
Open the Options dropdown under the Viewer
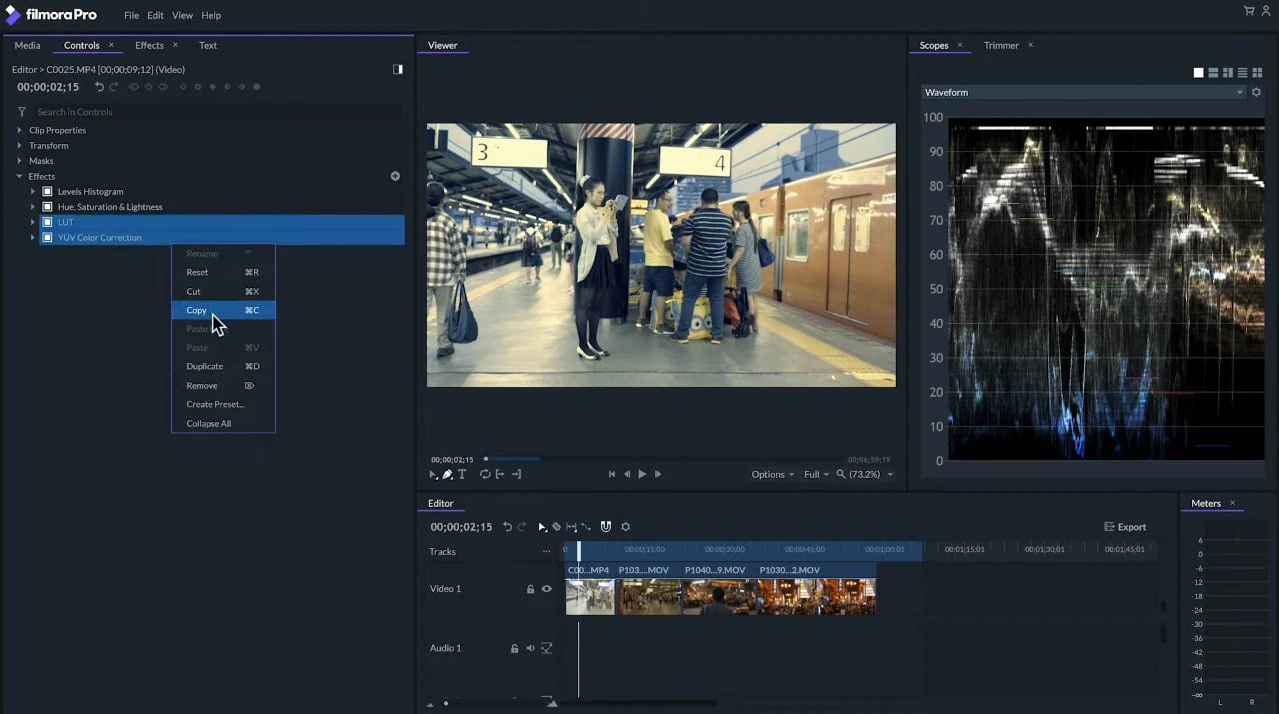(x=771, y=474)
